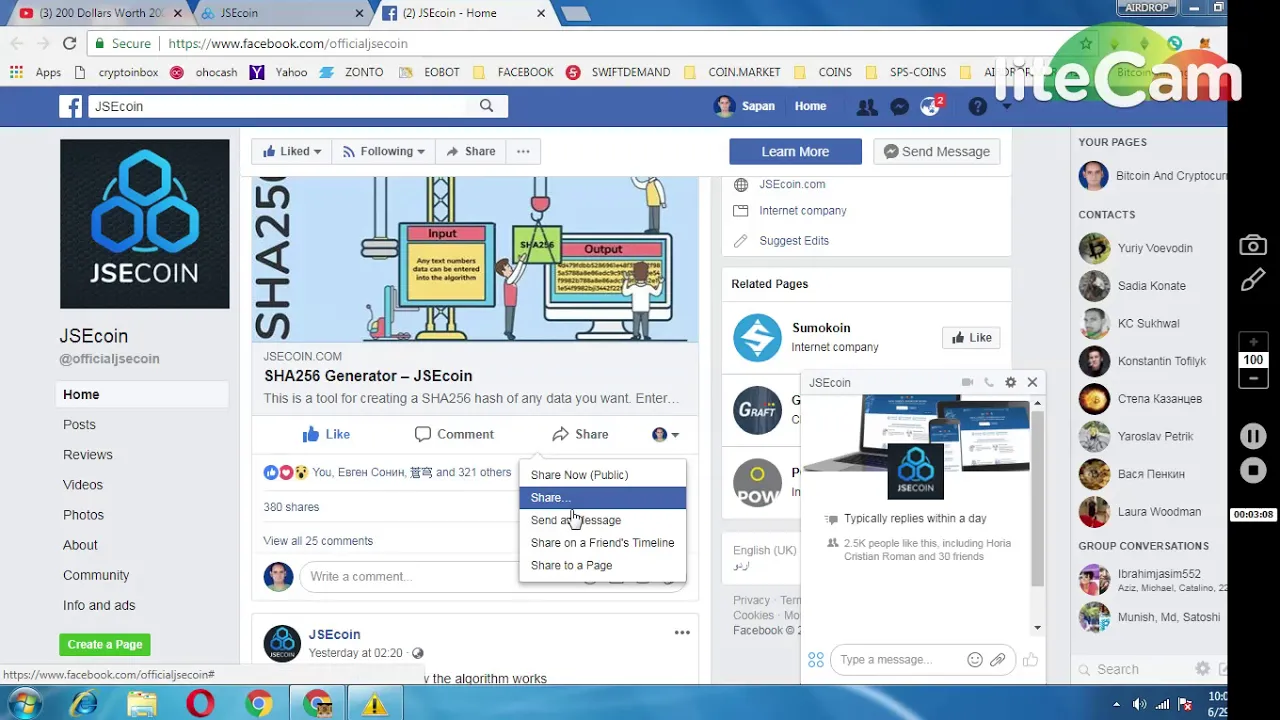This screenshot has width=1280, height=720.
Task: Open Opera in the Windows taskbar
Action: [200, 704]
